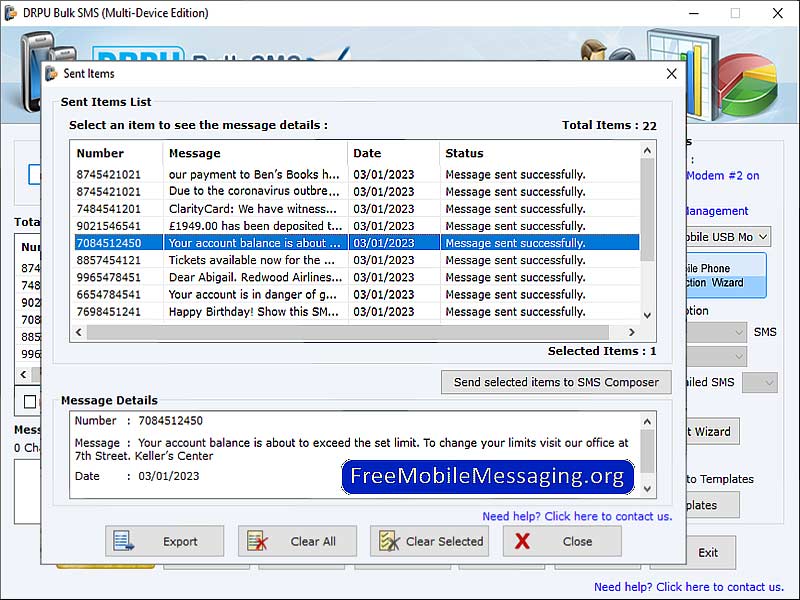Select row with number 9021546541

pos(357,226)
